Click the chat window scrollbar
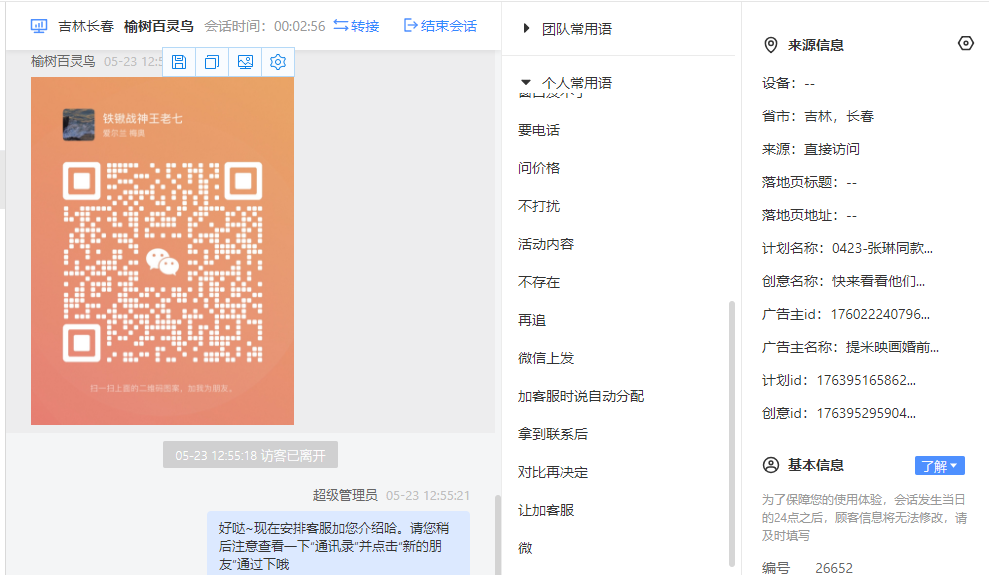989x575 pixels. (x=498, y=535)
